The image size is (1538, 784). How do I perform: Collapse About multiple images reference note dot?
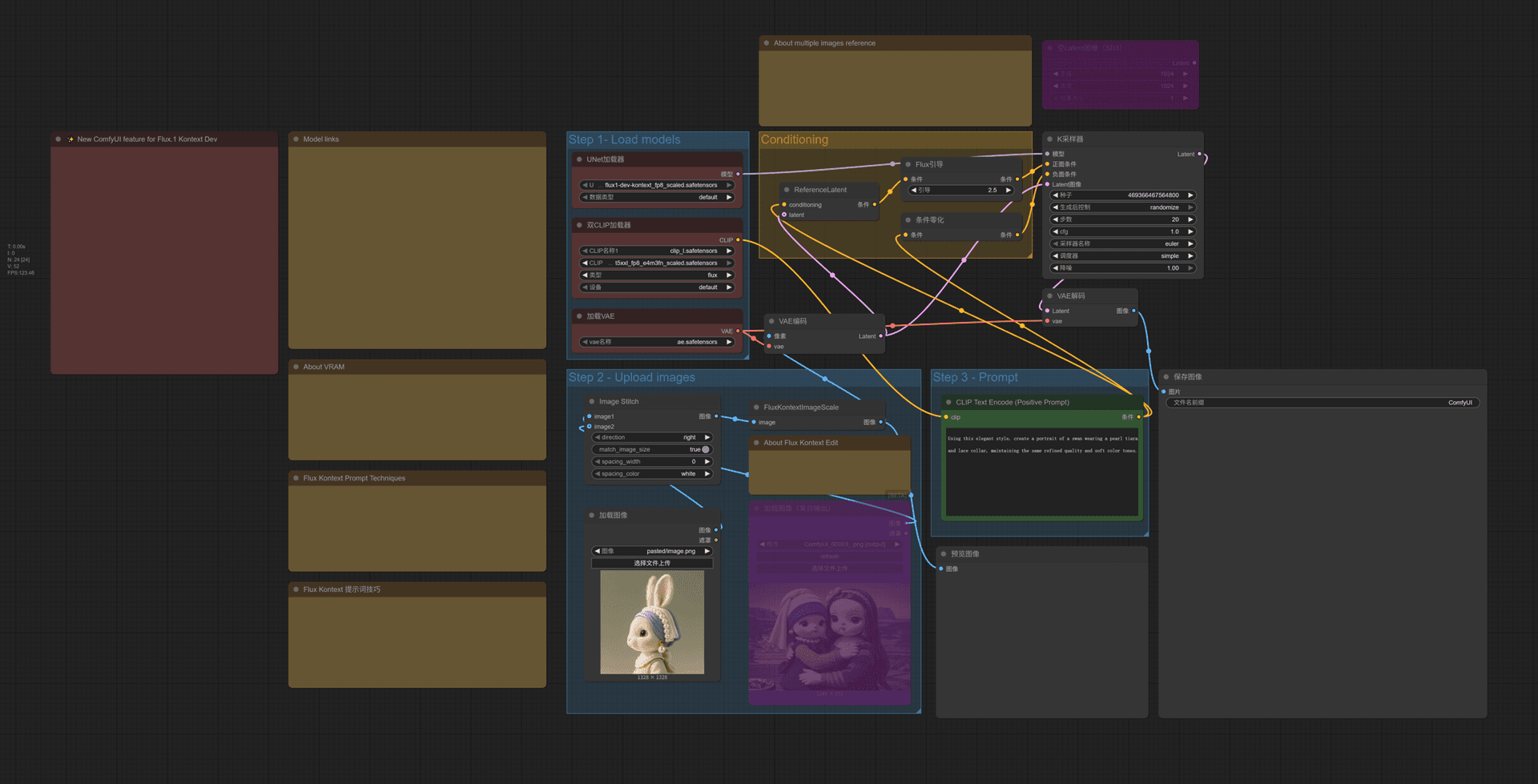[767, 43]
